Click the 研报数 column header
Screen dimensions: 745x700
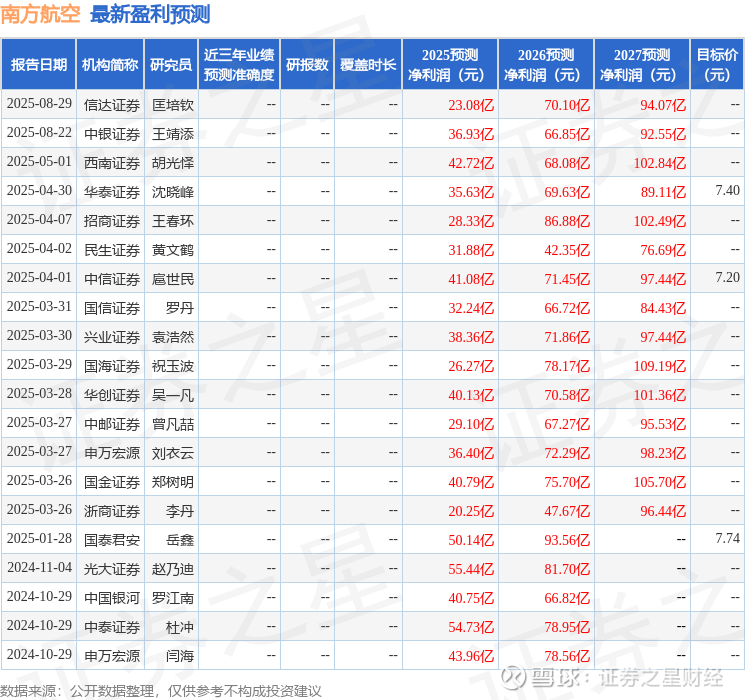coord(307,65)
